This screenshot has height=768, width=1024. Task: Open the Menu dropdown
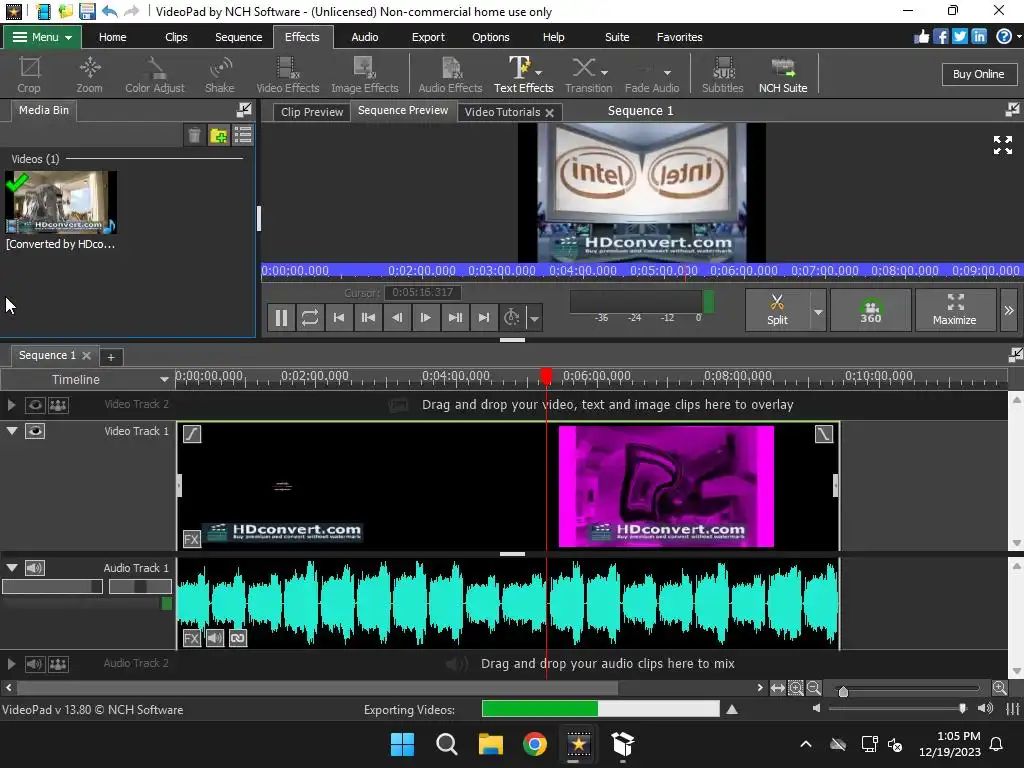pyautogui.click(x=42, y=37)
